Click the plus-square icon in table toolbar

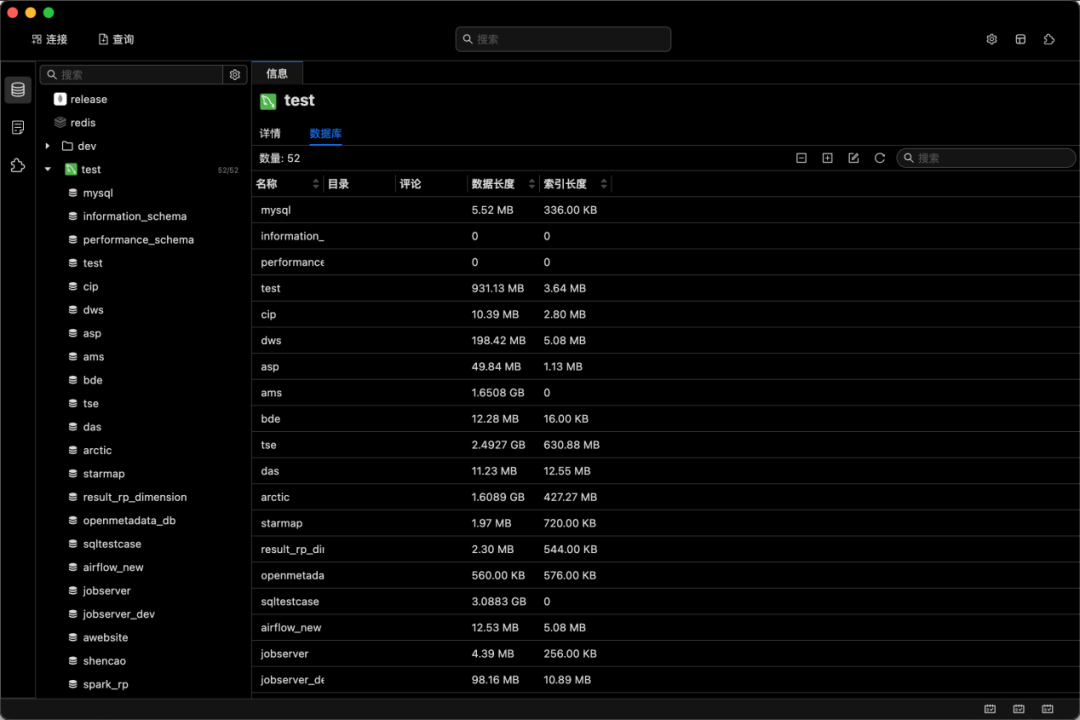coord(827,158)
